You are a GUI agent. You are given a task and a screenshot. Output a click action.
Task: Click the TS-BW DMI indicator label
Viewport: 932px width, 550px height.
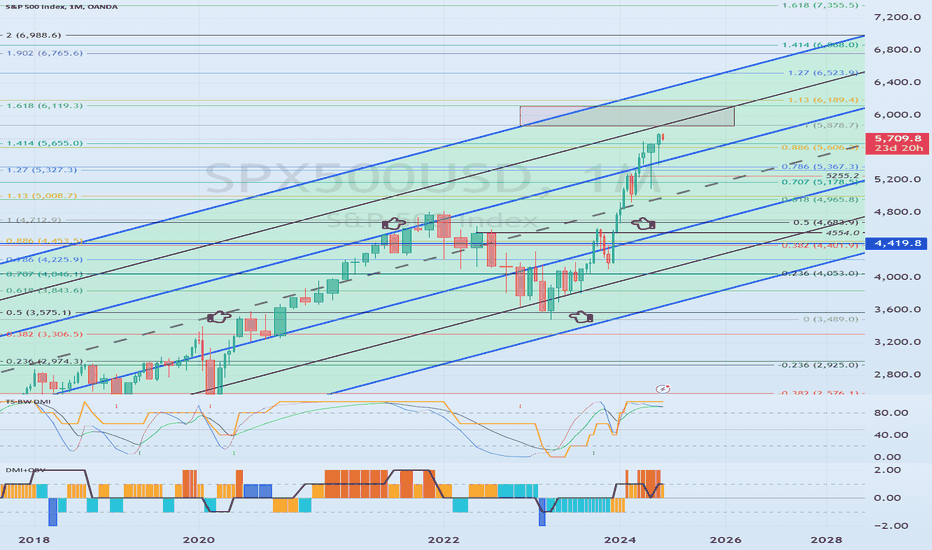click(x=27, y=402)
